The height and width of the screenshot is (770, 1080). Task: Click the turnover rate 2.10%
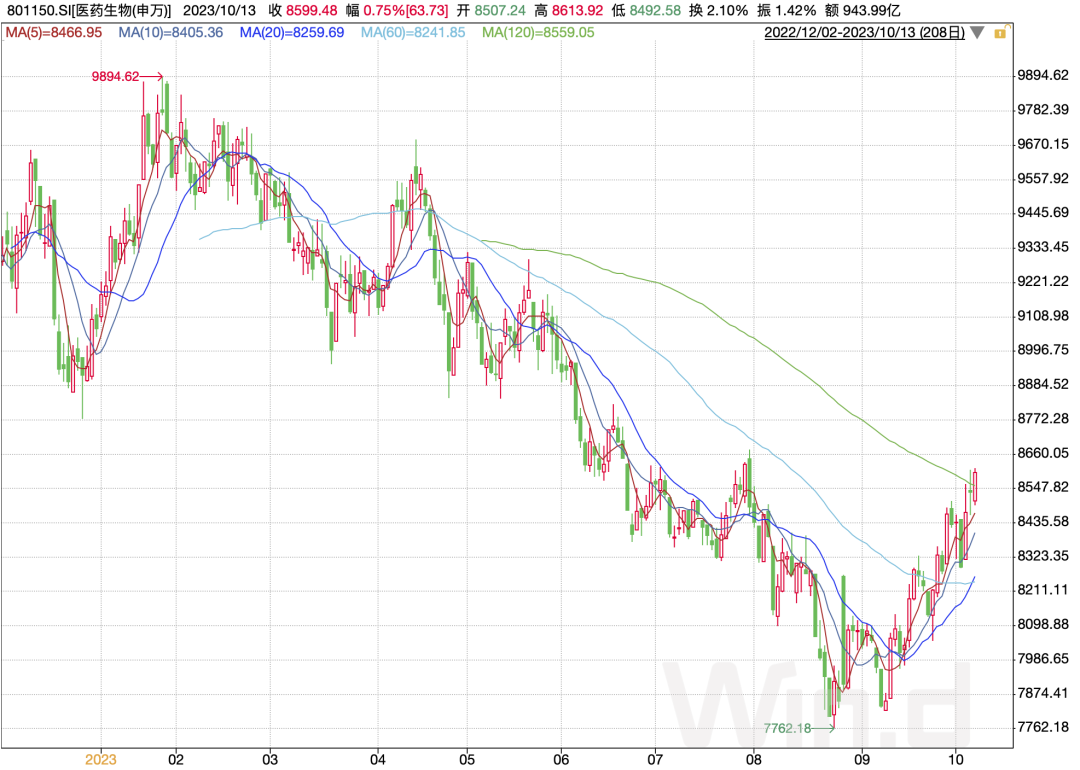click(726, 11)
